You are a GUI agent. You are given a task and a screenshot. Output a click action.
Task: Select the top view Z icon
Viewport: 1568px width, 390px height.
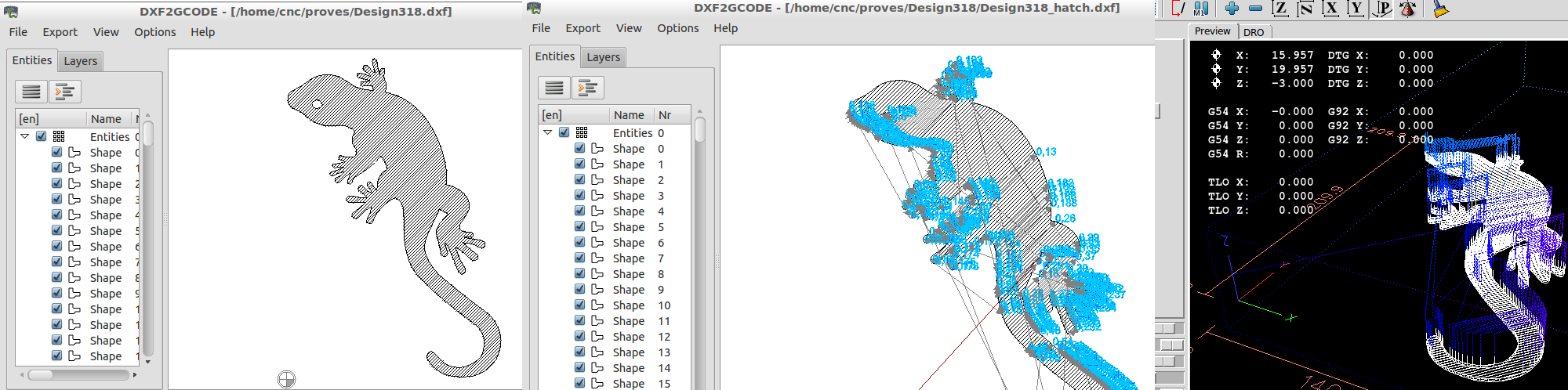(x=1280, y=9)
